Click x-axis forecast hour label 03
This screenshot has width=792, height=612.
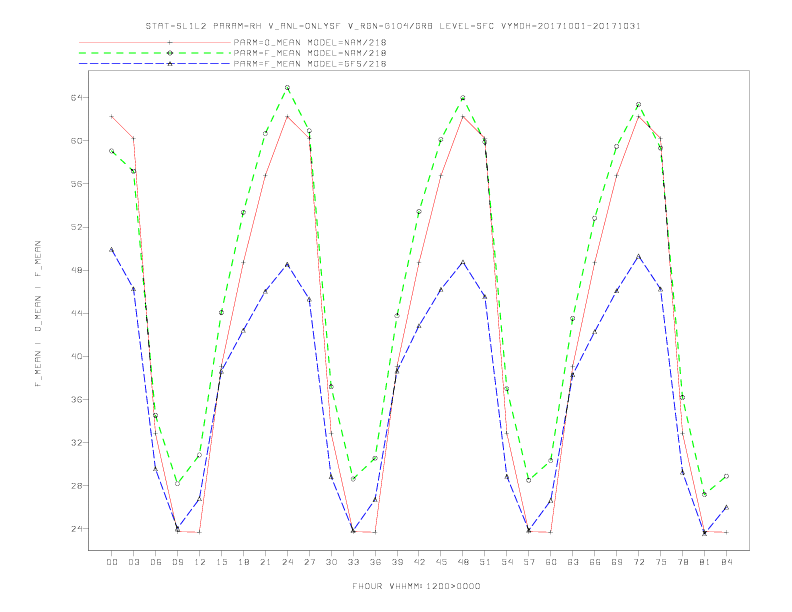pyautogui.click(x=133, y=562)
